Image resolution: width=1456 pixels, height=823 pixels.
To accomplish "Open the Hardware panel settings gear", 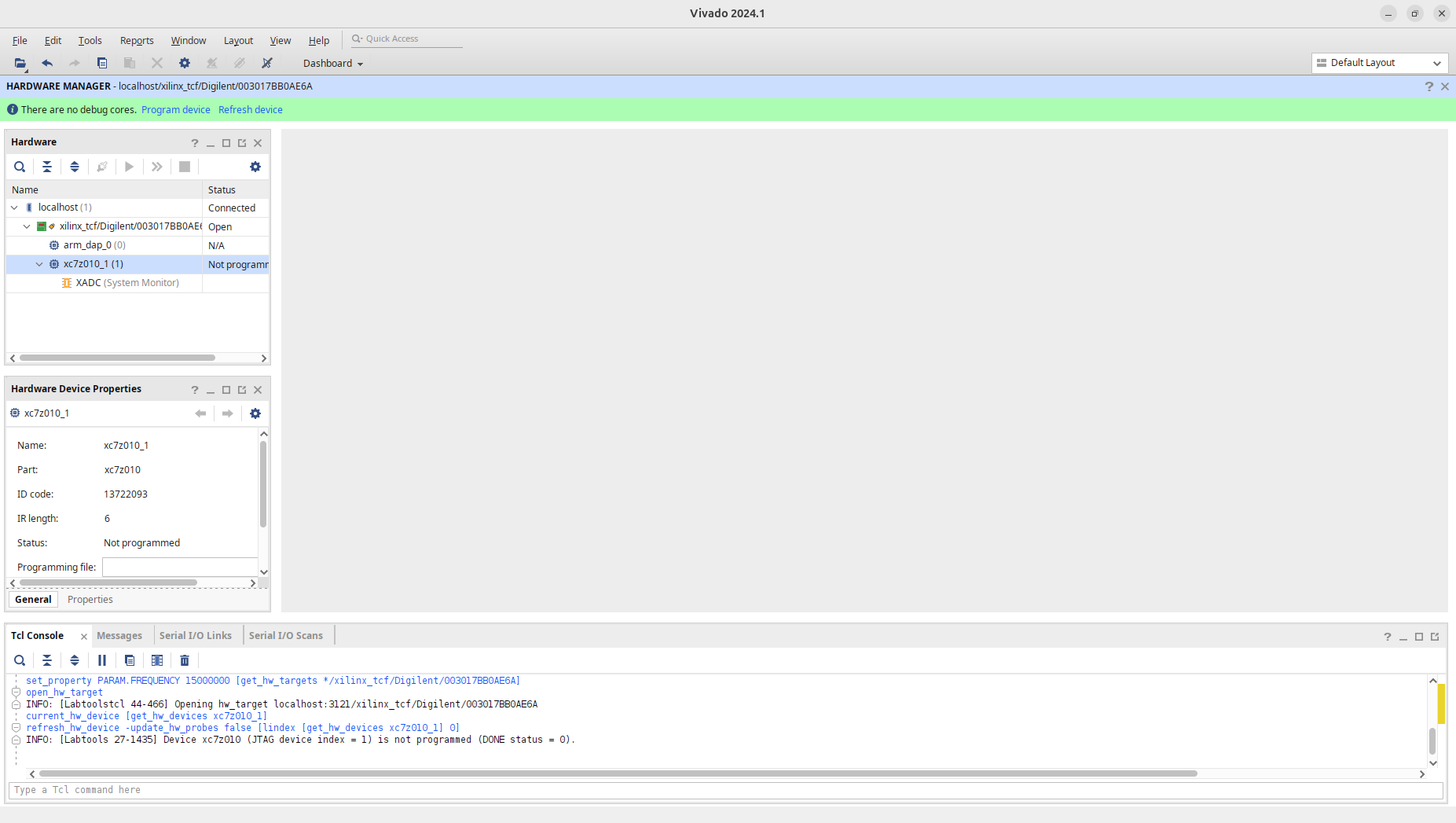I will pos(255,167).
